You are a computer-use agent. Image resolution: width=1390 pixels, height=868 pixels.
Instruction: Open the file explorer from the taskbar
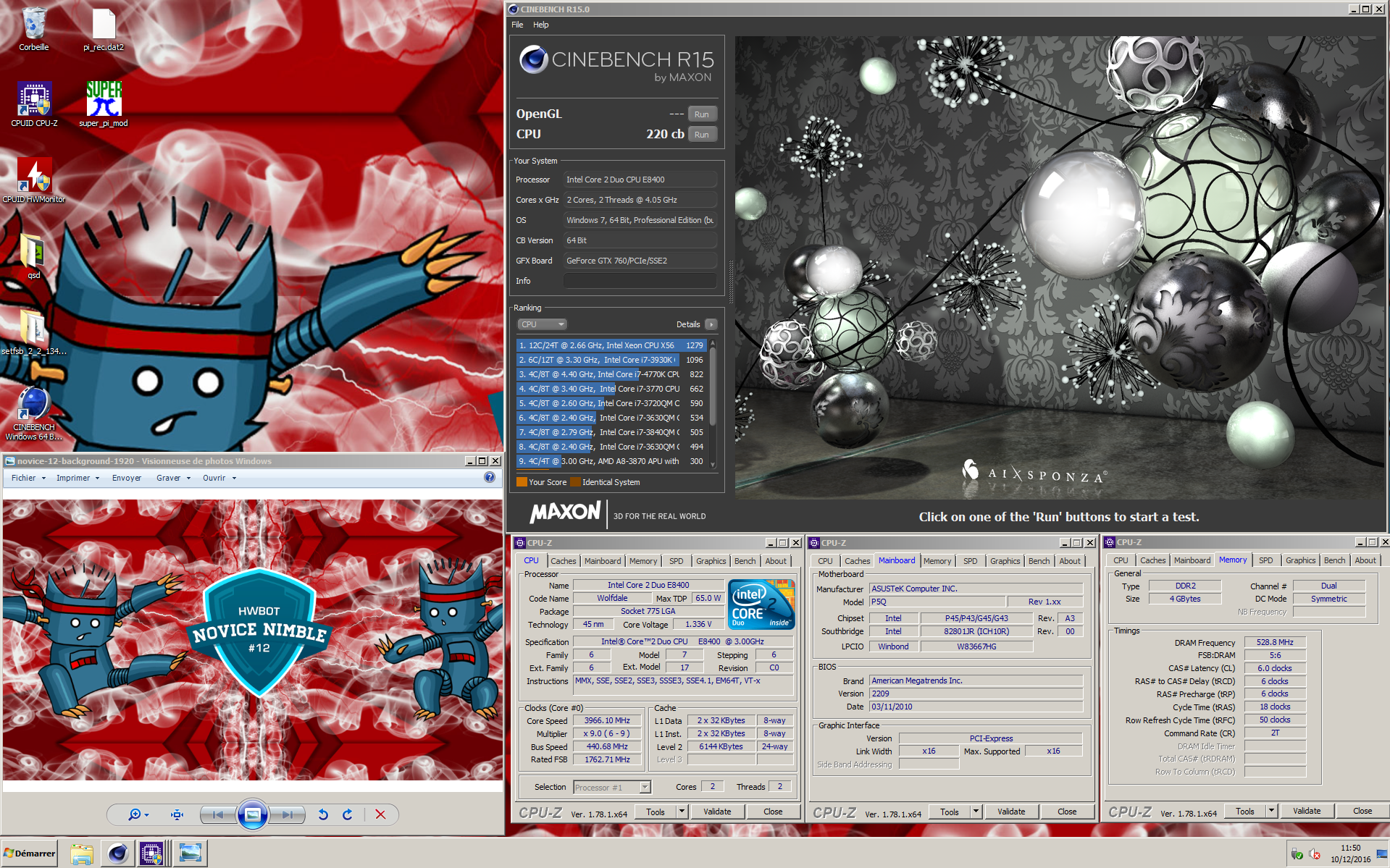82,854
